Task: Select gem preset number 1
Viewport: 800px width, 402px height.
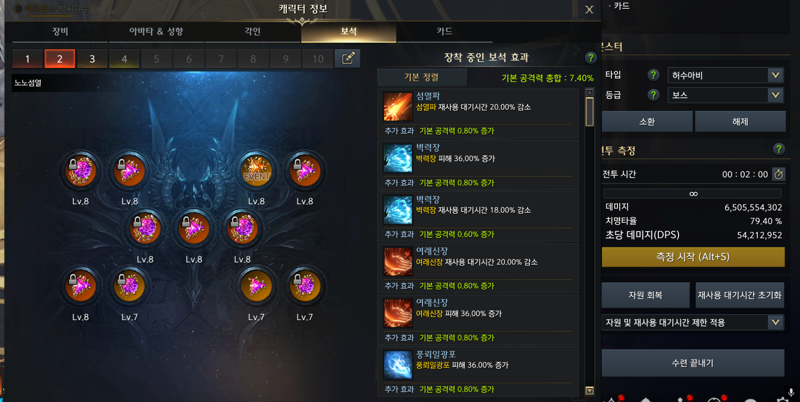Action: 28,59
